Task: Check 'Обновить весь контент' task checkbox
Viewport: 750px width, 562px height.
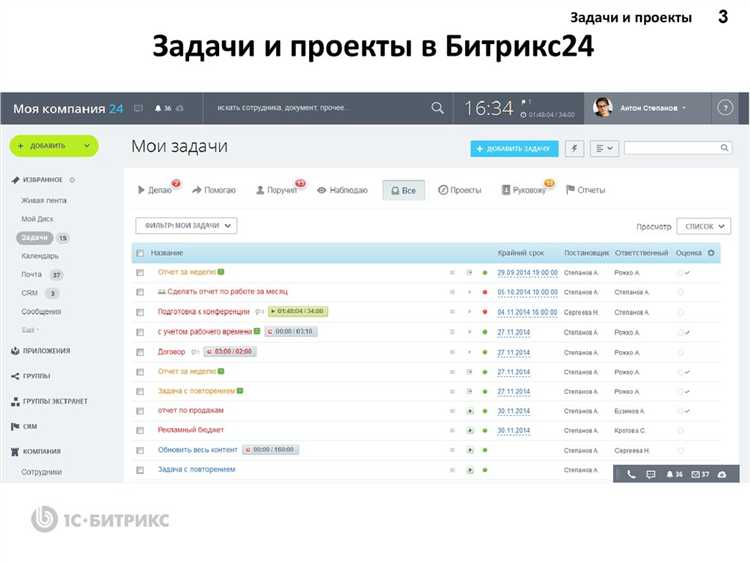Action: tap(140, 451)
